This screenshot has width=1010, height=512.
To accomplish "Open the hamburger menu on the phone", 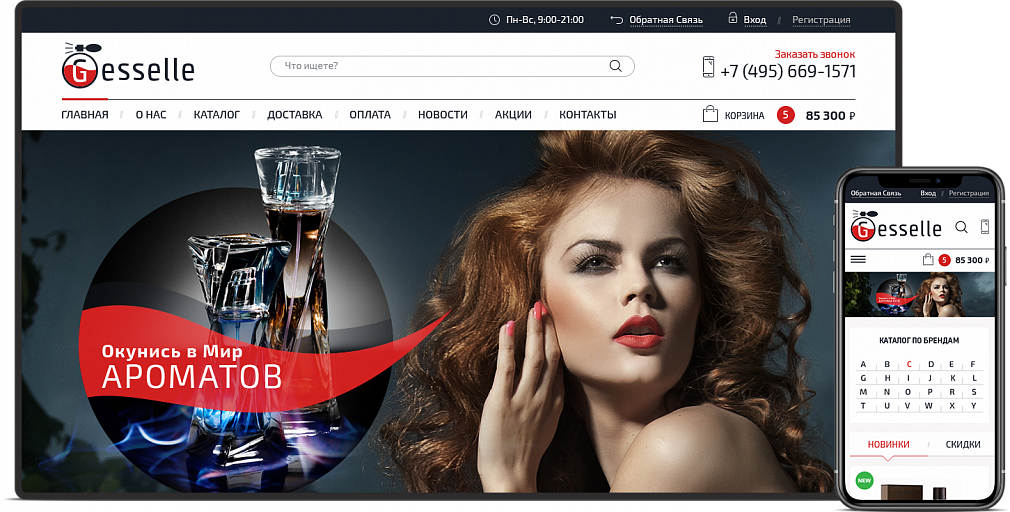I will [x=858, y=260].
